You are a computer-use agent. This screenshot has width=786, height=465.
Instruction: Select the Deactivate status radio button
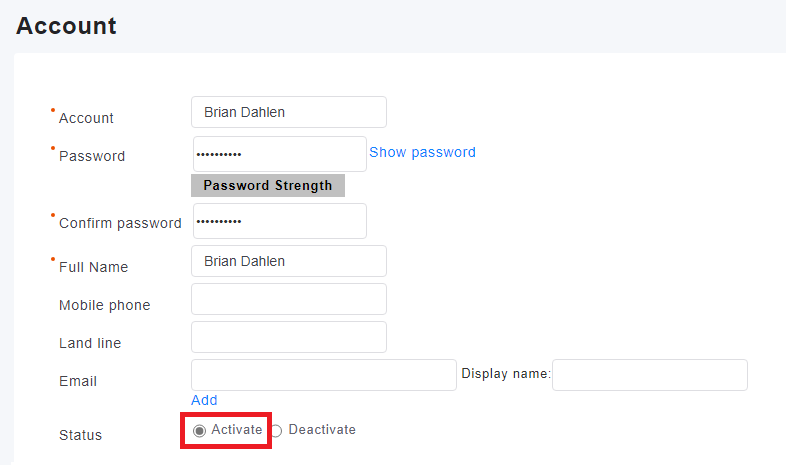pos(277,430)
